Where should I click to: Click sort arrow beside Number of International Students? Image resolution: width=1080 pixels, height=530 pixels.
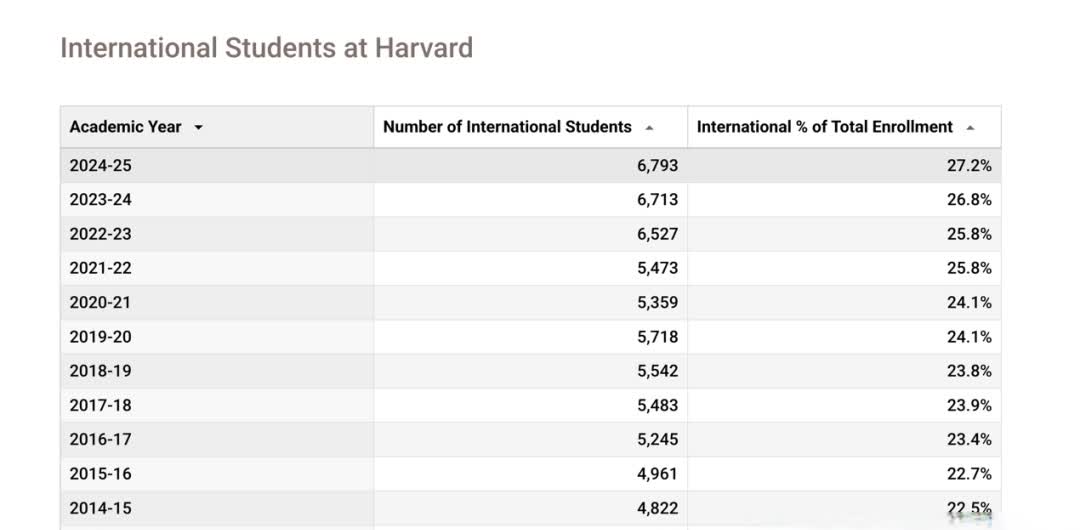[649, 128]
